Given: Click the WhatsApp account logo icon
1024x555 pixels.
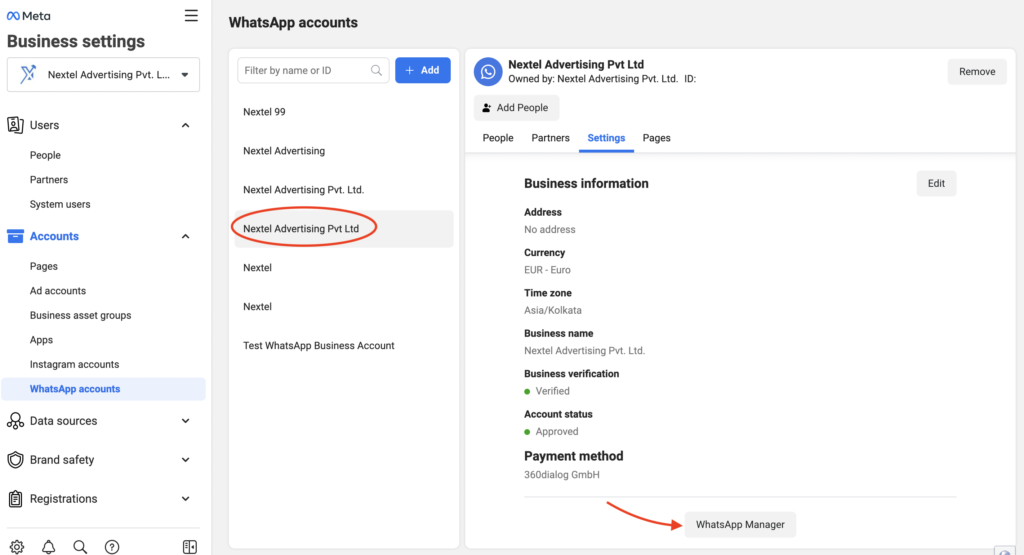Looking at the screenshot, I should 488,72.
